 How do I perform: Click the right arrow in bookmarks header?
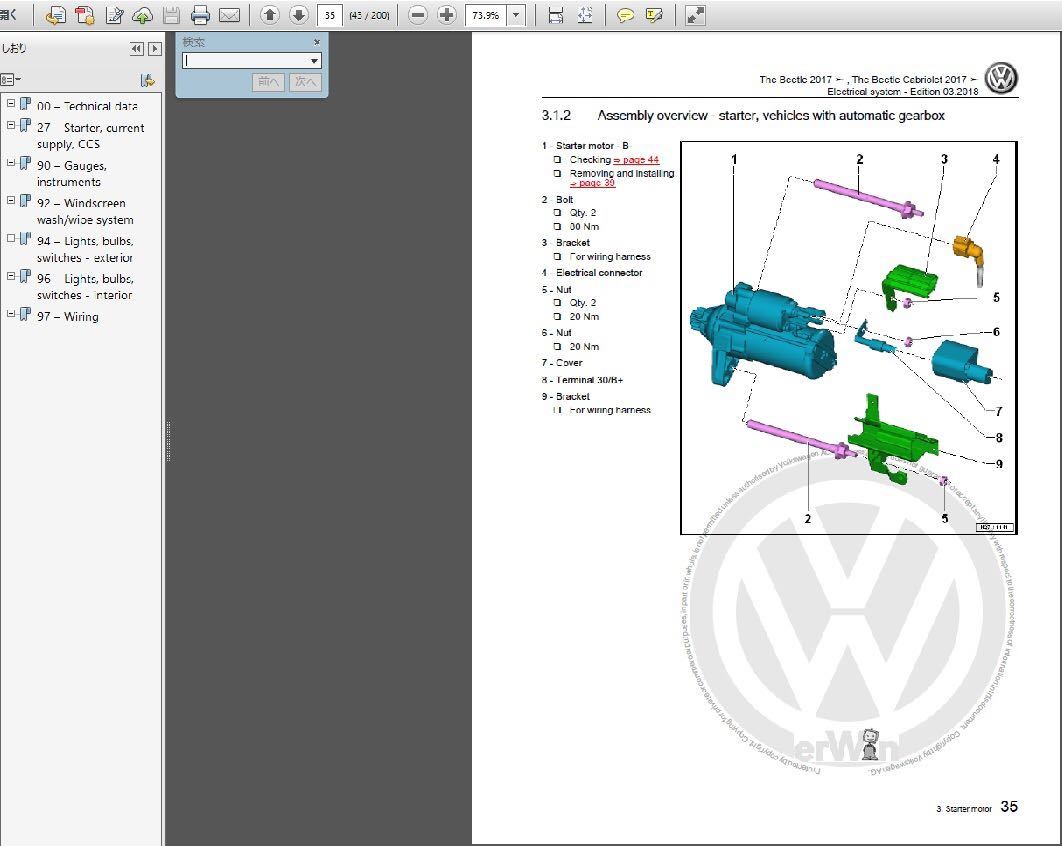[155, 49]
